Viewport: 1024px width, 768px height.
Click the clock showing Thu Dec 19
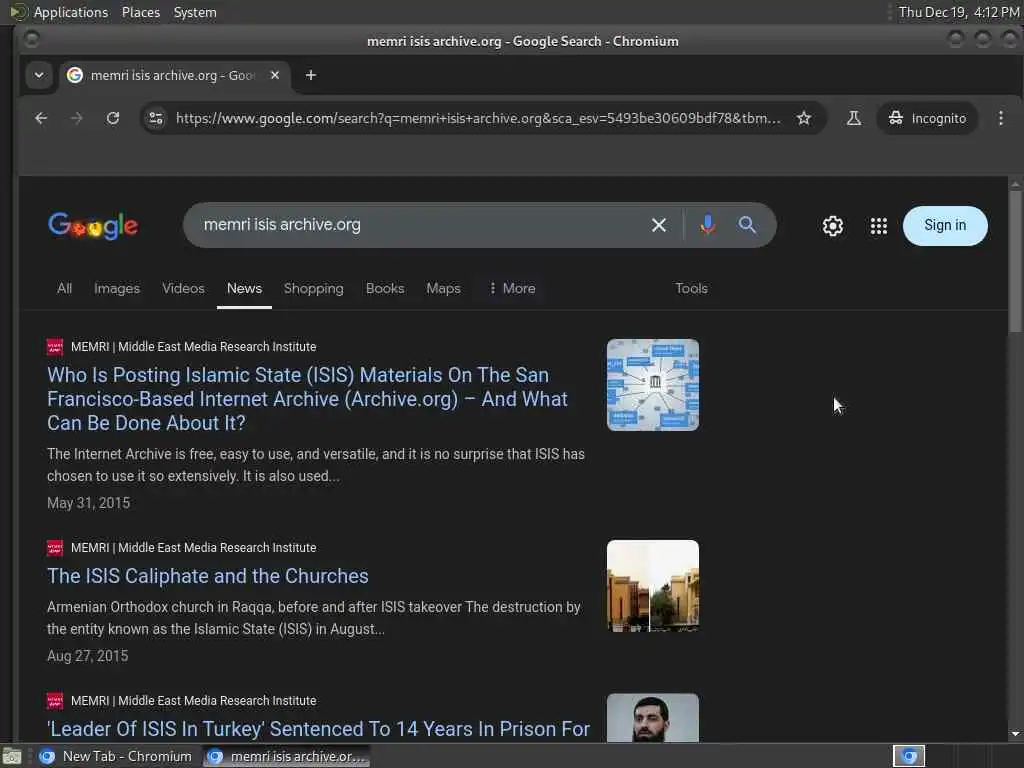(959, 12)
